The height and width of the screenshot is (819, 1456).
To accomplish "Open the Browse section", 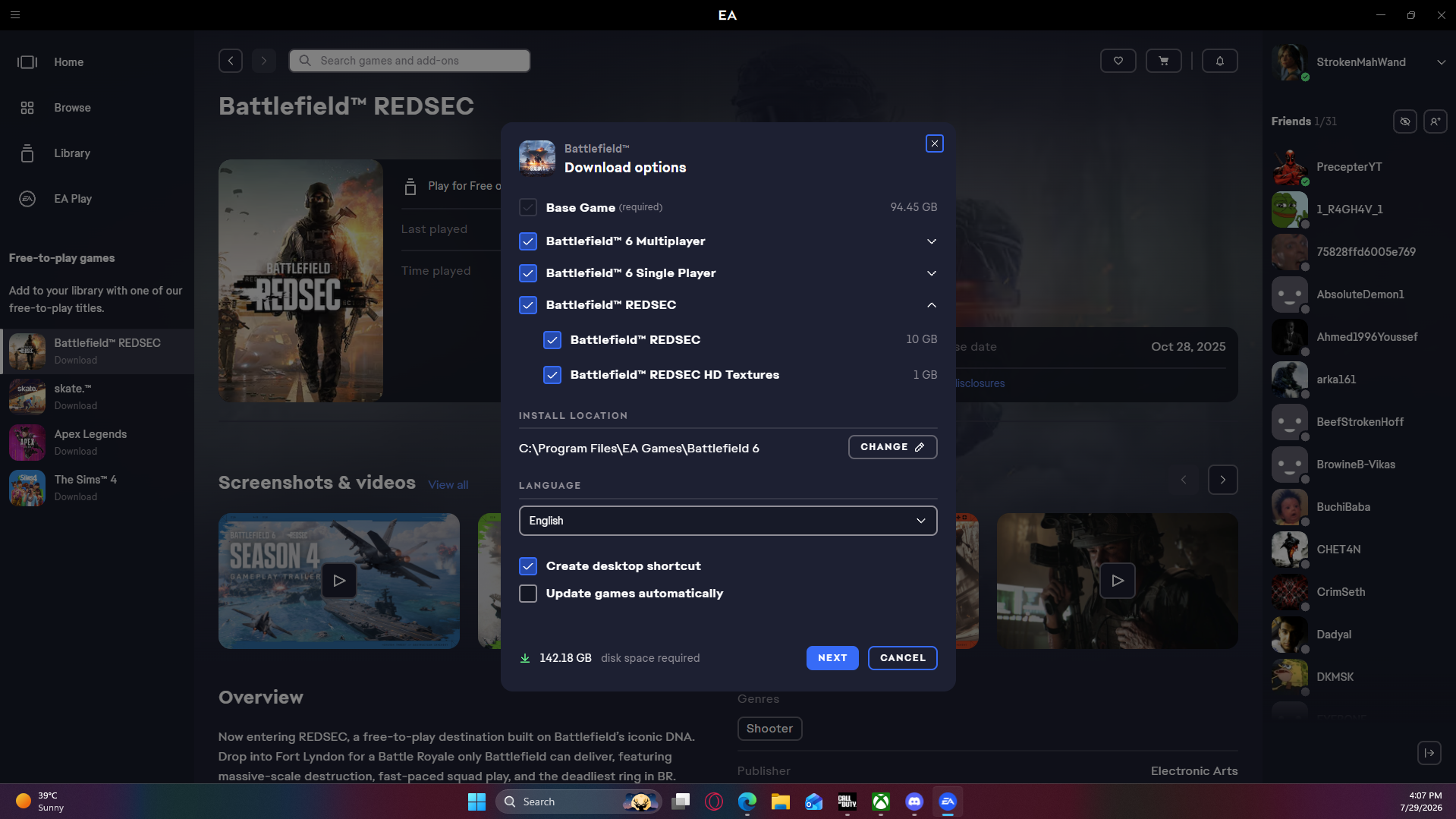I will click(x=97, y=108).
